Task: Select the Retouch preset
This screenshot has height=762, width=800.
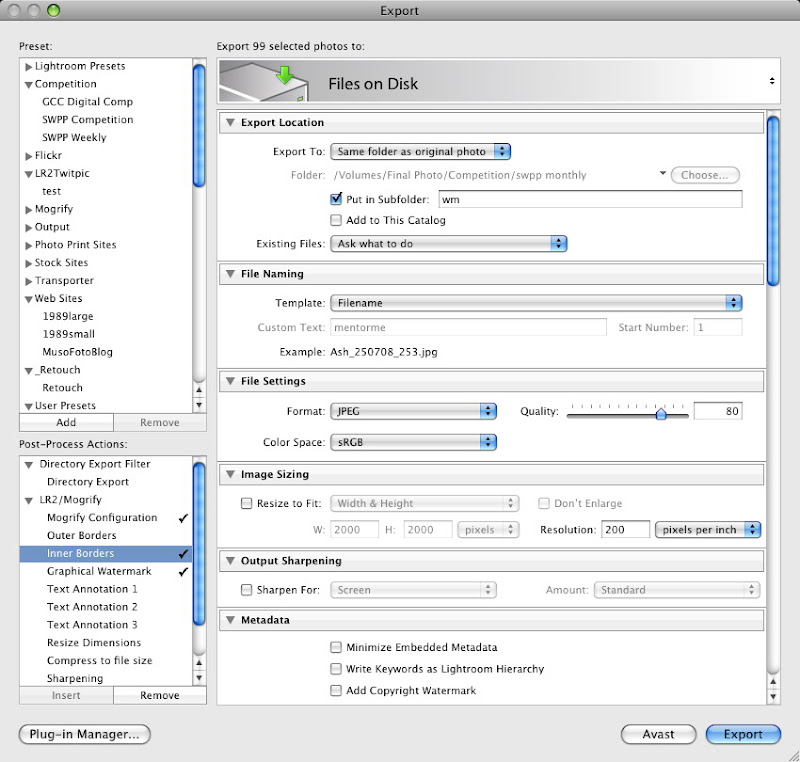Action: (62, 388)
